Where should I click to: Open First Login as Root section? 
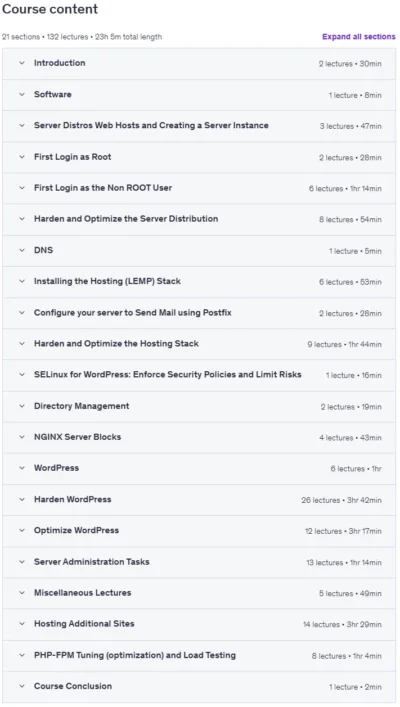click(199, 157)
